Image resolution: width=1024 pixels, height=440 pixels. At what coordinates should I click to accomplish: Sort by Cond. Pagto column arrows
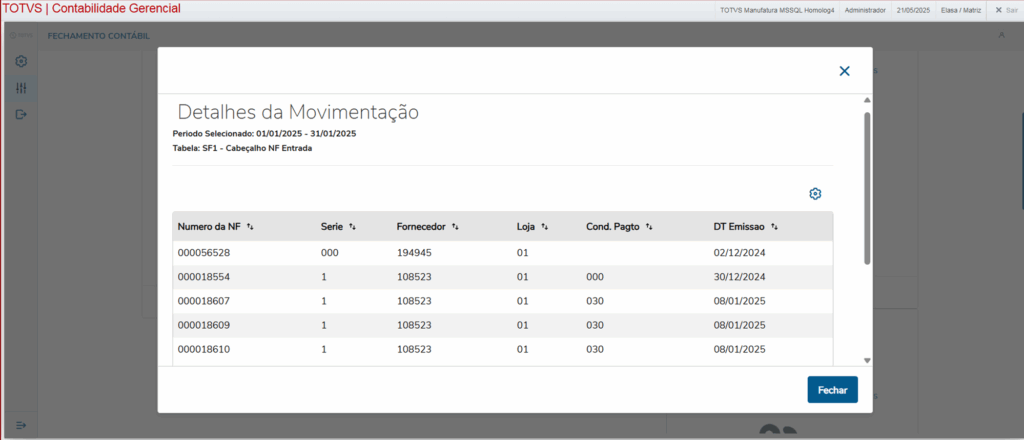(649, 227)
